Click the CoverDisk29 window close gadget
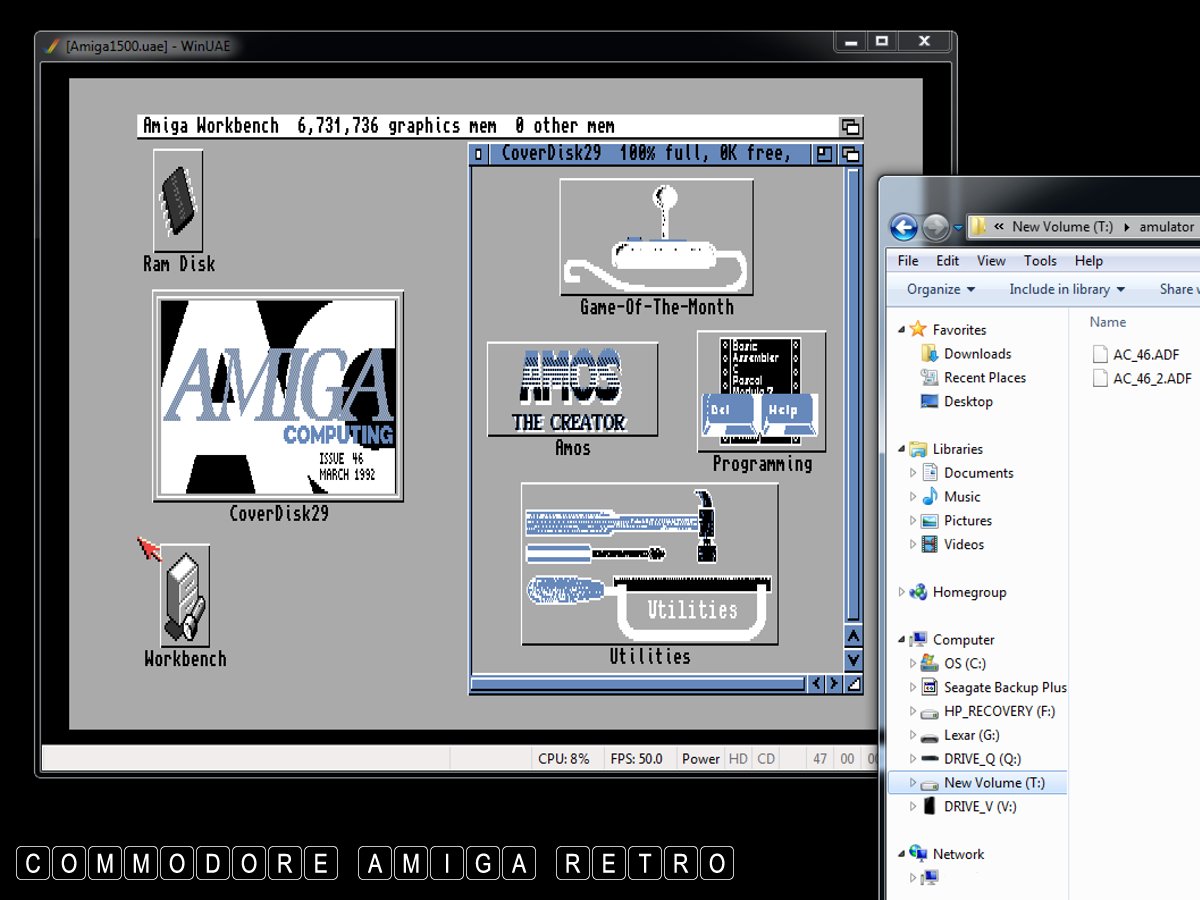The width and height of the screenshot is (1200, 900). [479, 154]
